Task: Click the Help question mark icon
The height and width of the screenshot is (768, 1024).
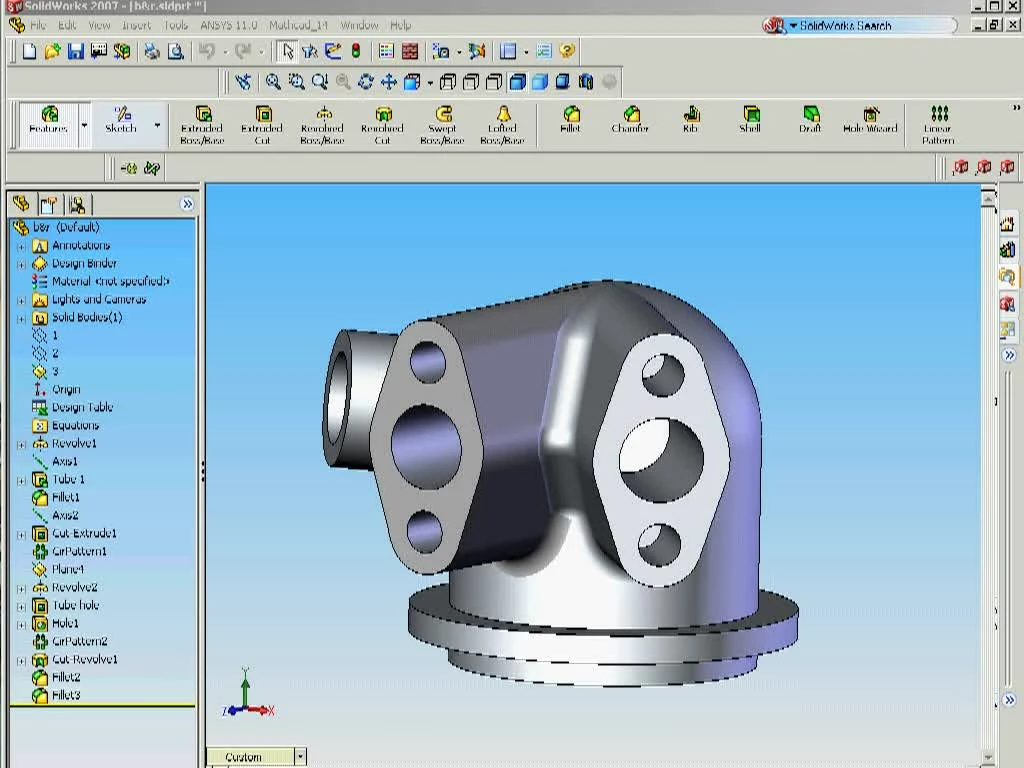Action: (x=567, y=51)
